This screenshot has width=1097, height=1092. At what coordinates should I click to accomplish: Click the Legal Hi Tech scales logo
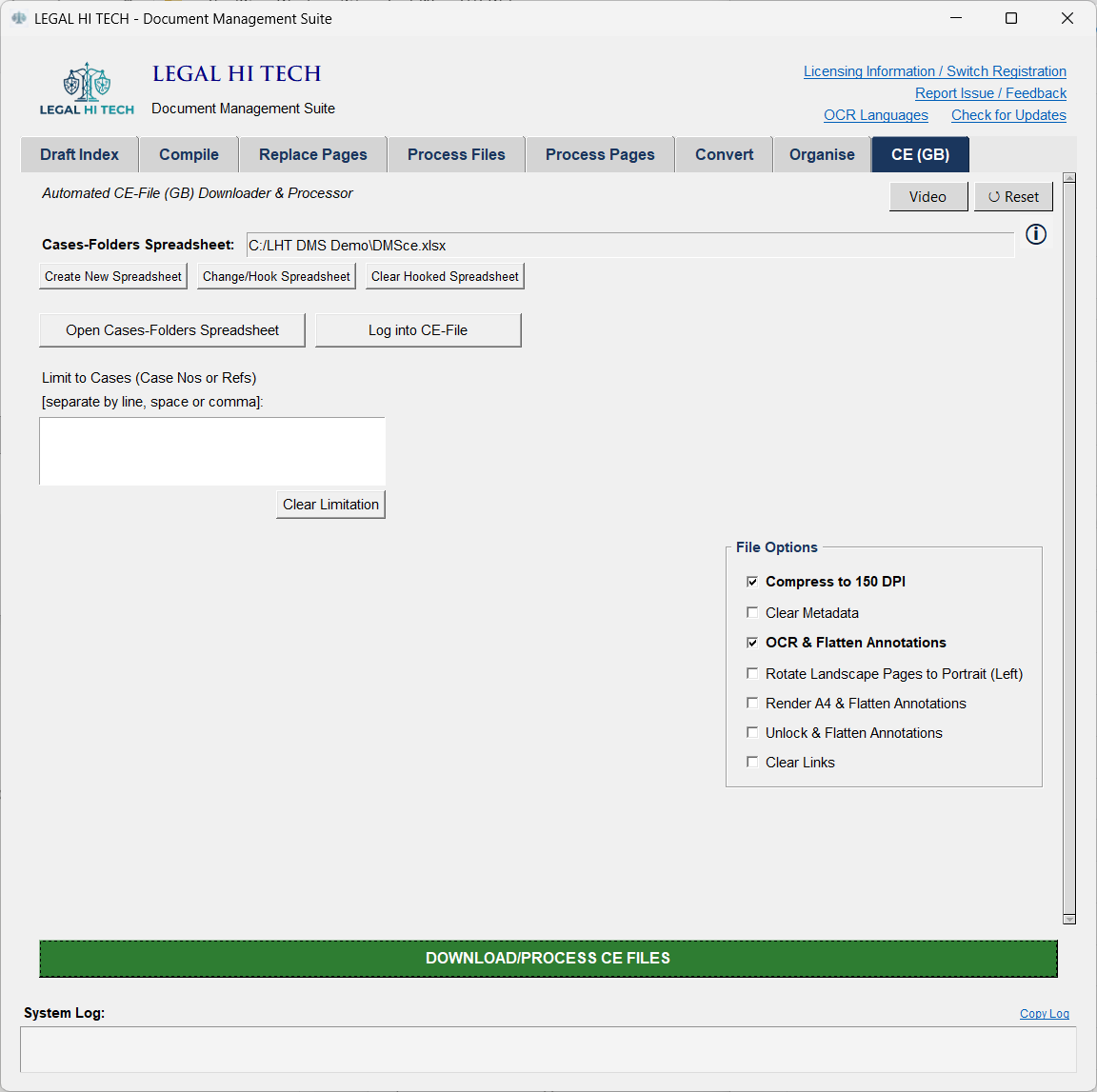(87, 89)
